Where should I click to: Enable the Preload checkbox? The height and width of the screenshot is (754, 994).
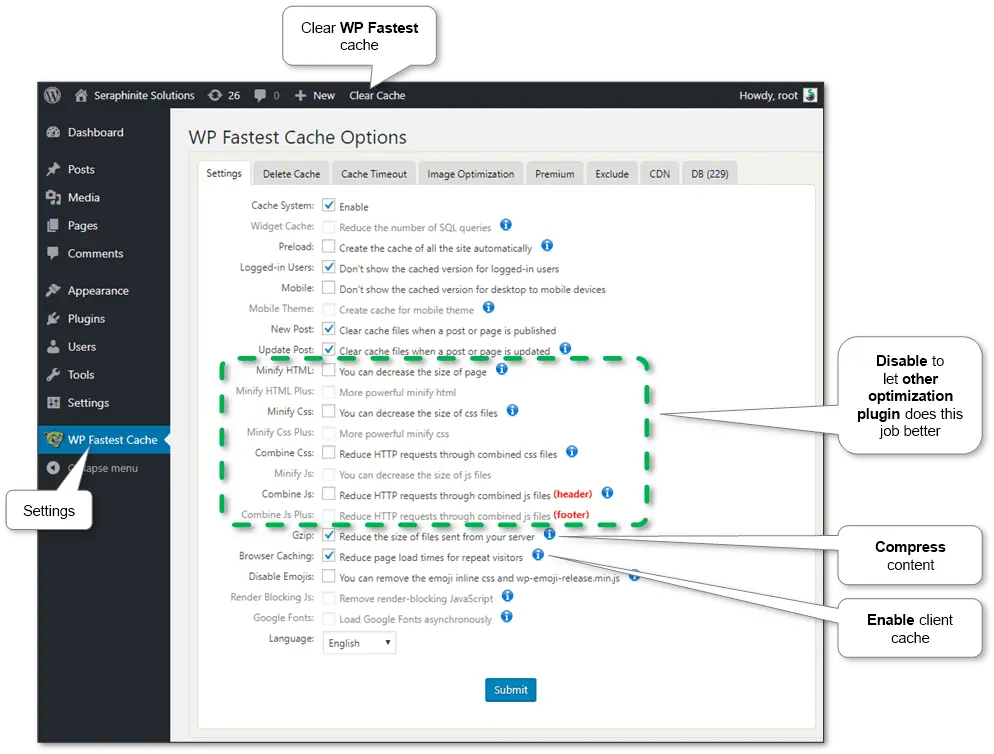(328, 246)
